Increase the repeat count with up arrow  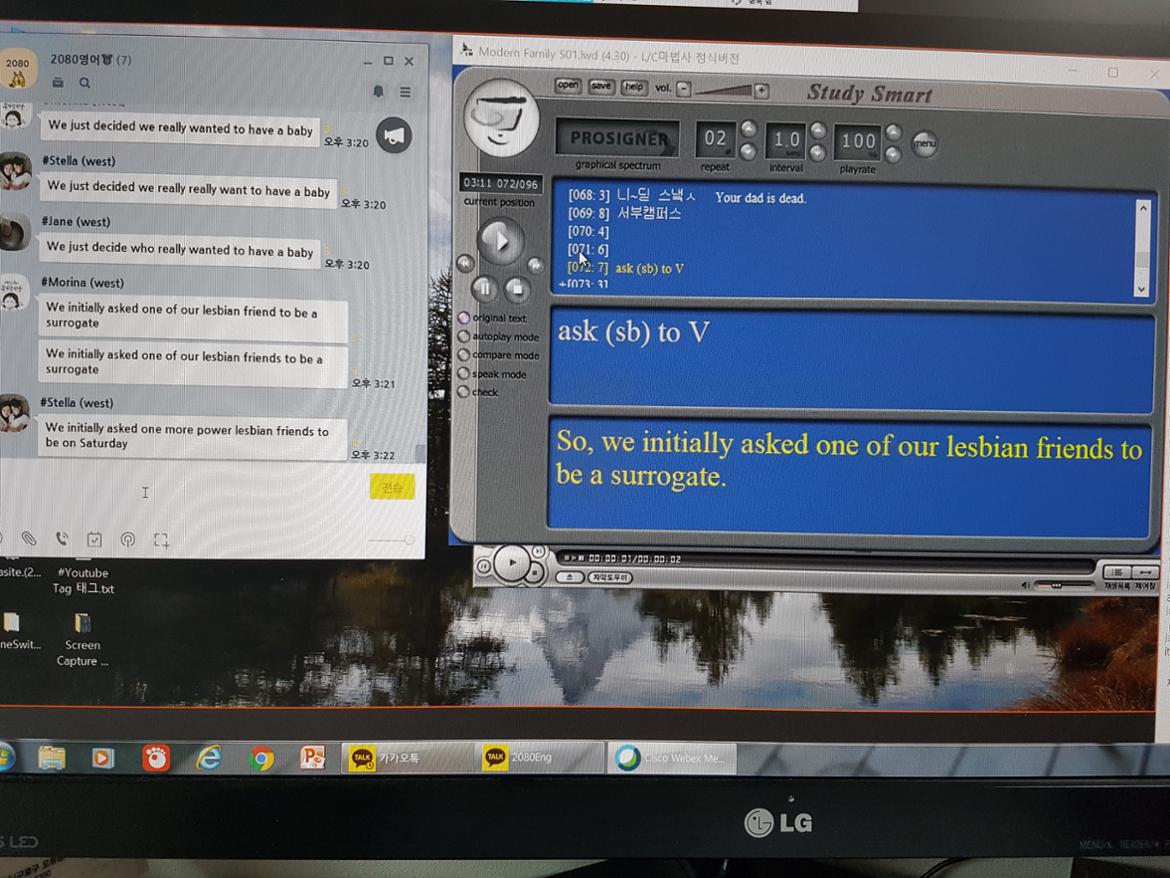[748, 129]
